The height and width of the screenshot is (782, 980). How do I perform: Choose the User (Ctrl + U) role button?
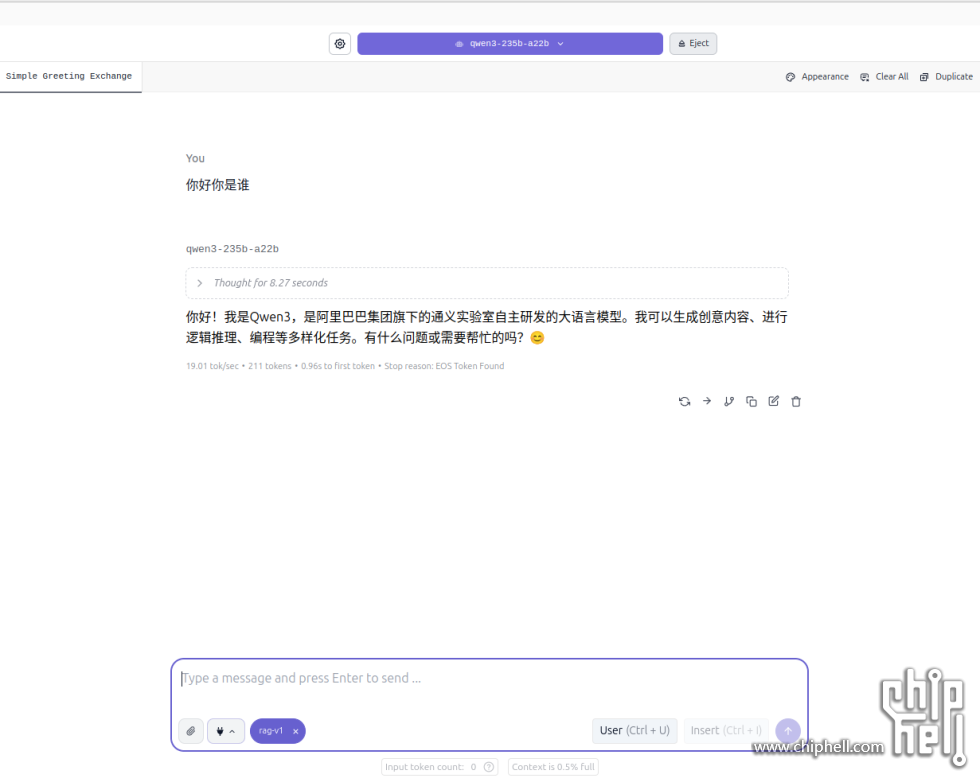point(634,731)
